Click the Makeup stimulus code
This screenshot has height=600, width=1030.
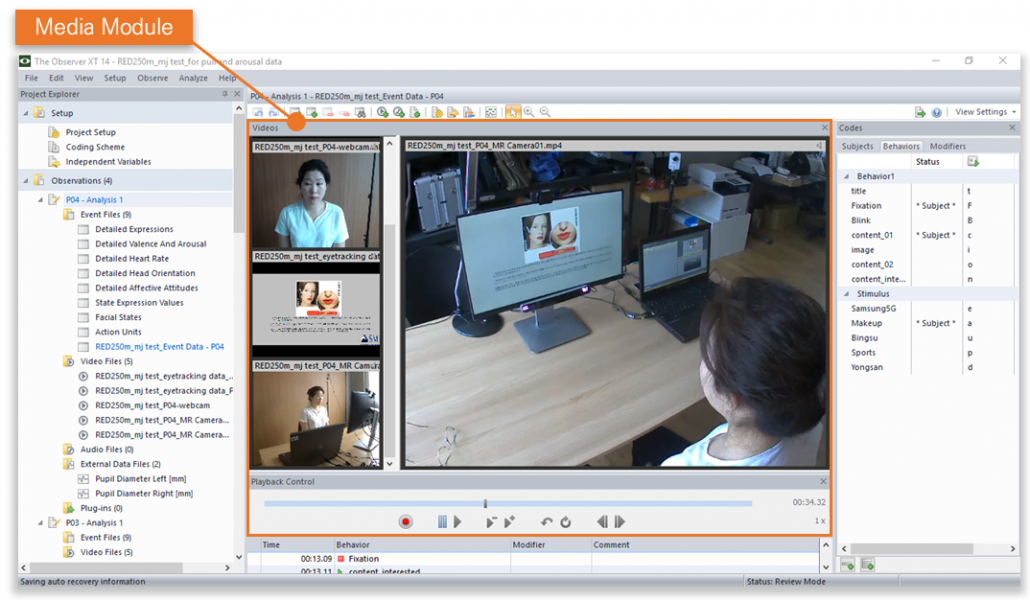tap(866, 323)
